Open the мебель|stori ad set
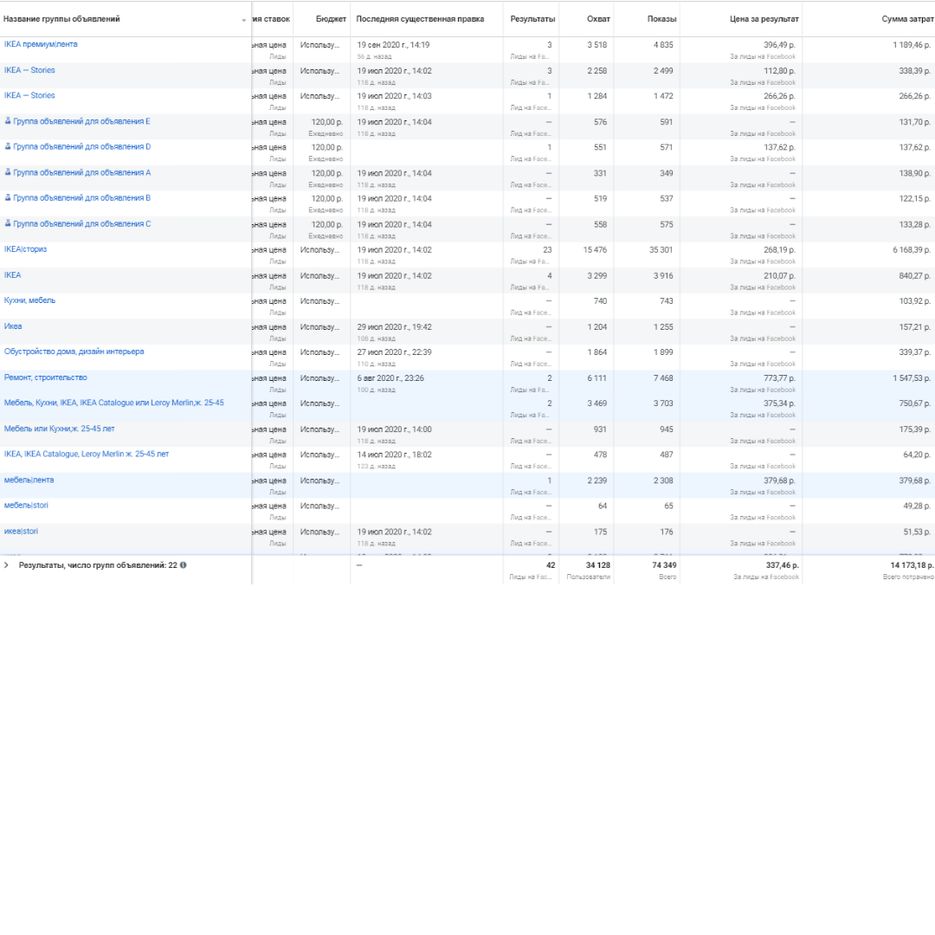Viewport: 935px width, 935px height. click(26, 506)
